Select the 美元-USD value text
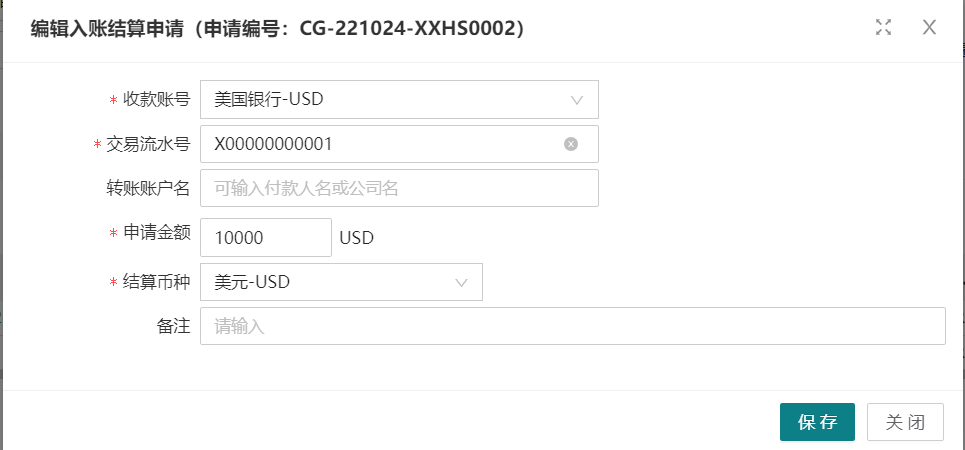Viewport: 965px width, 450px height. [x=252, y=283]
